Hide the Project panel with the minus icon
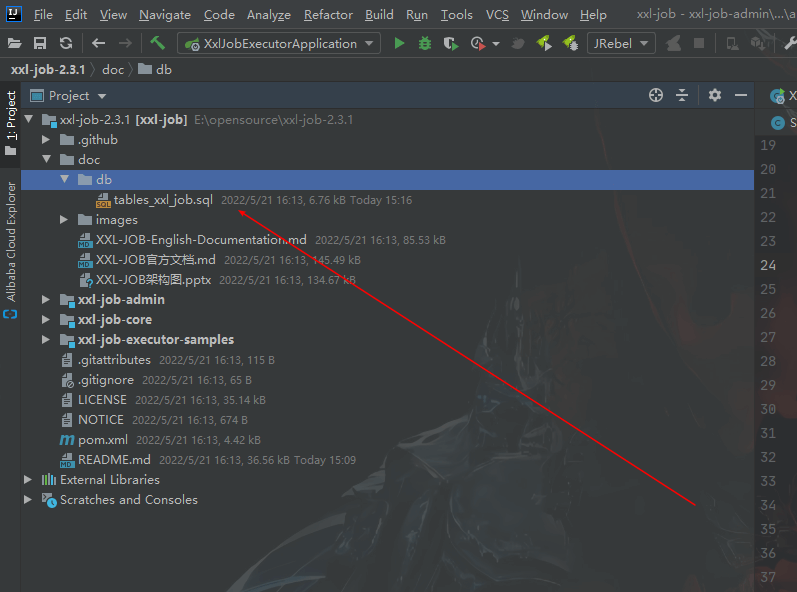Screen dimensions: 797x592 741,95
